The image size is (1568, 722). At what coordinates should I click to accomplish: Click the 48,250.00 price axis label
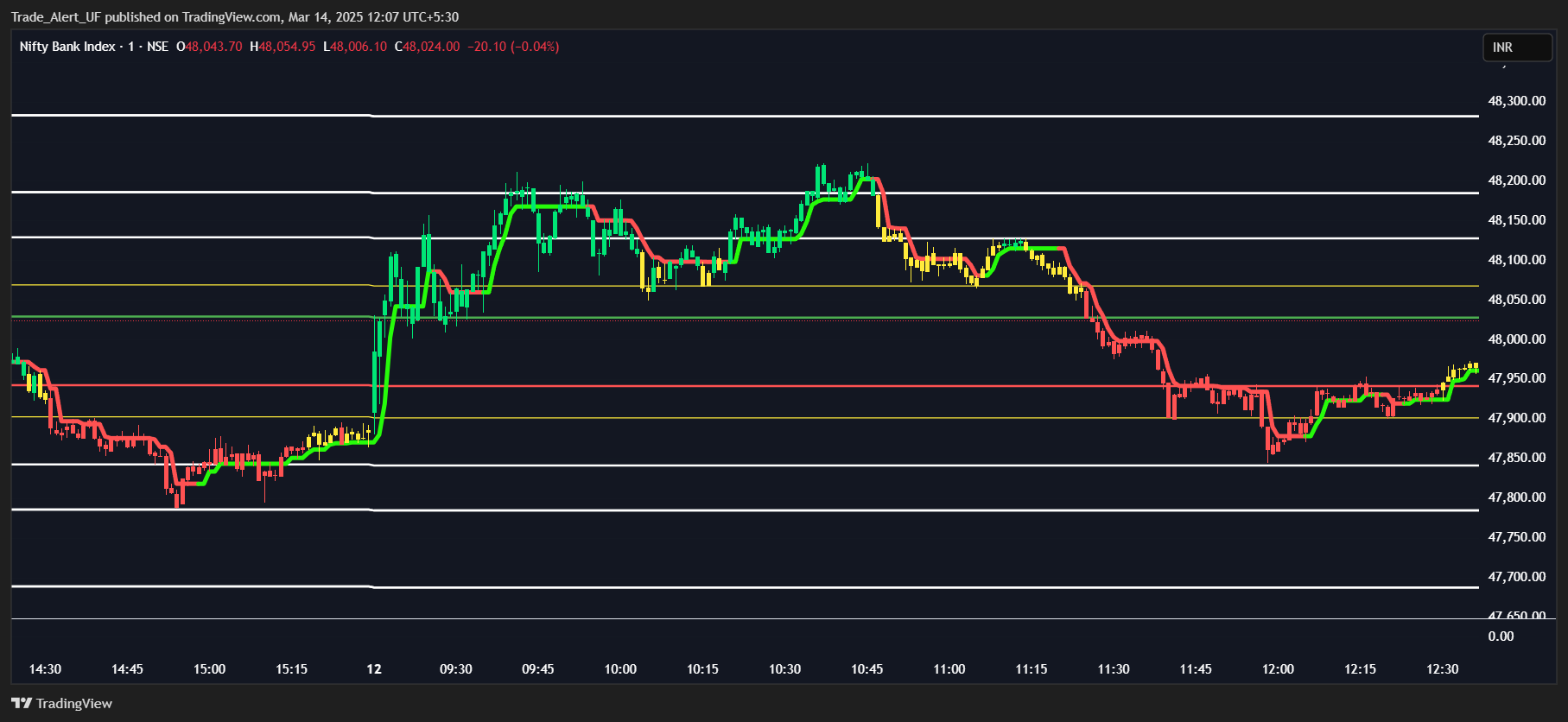[1516, 141]
